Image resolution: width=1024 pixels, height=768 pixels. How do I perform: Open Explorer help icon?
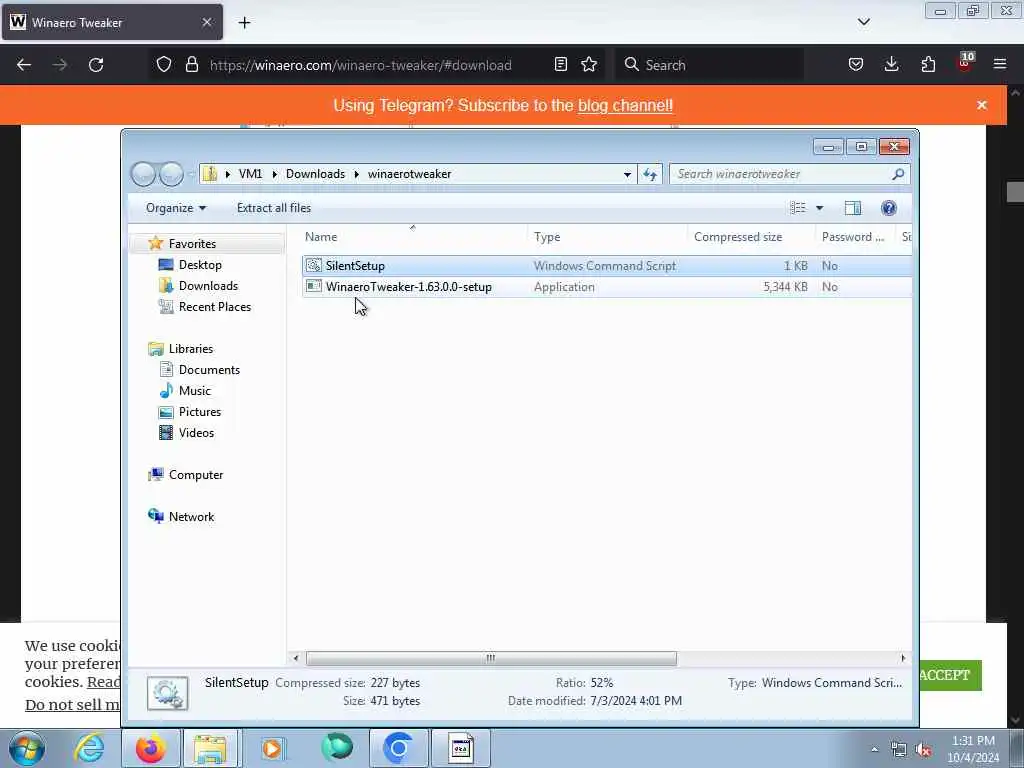click(x=888, y=208)
